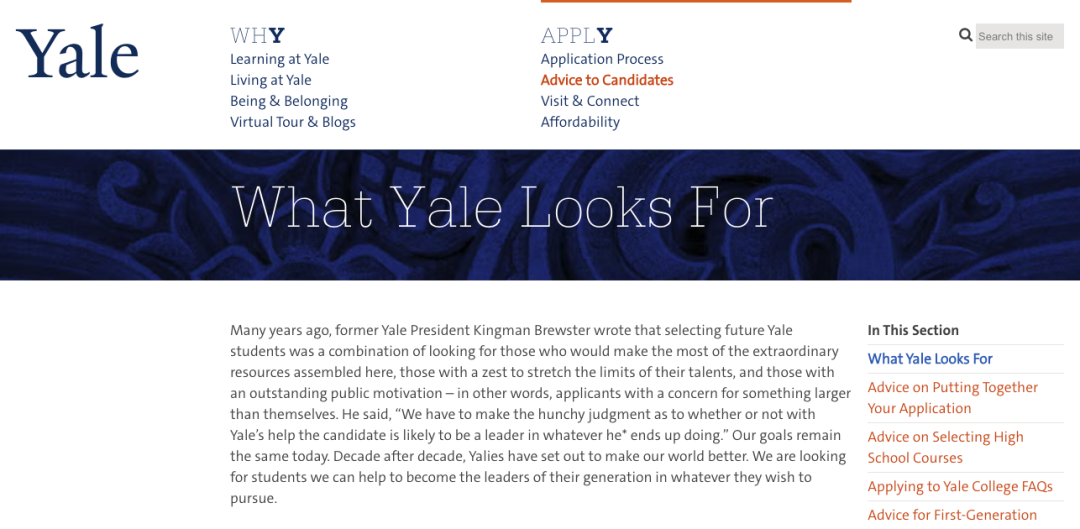Click the What Yale Looks For banner heading
This screenshot has width=1080, height=529.
click(x=503, y=206)
